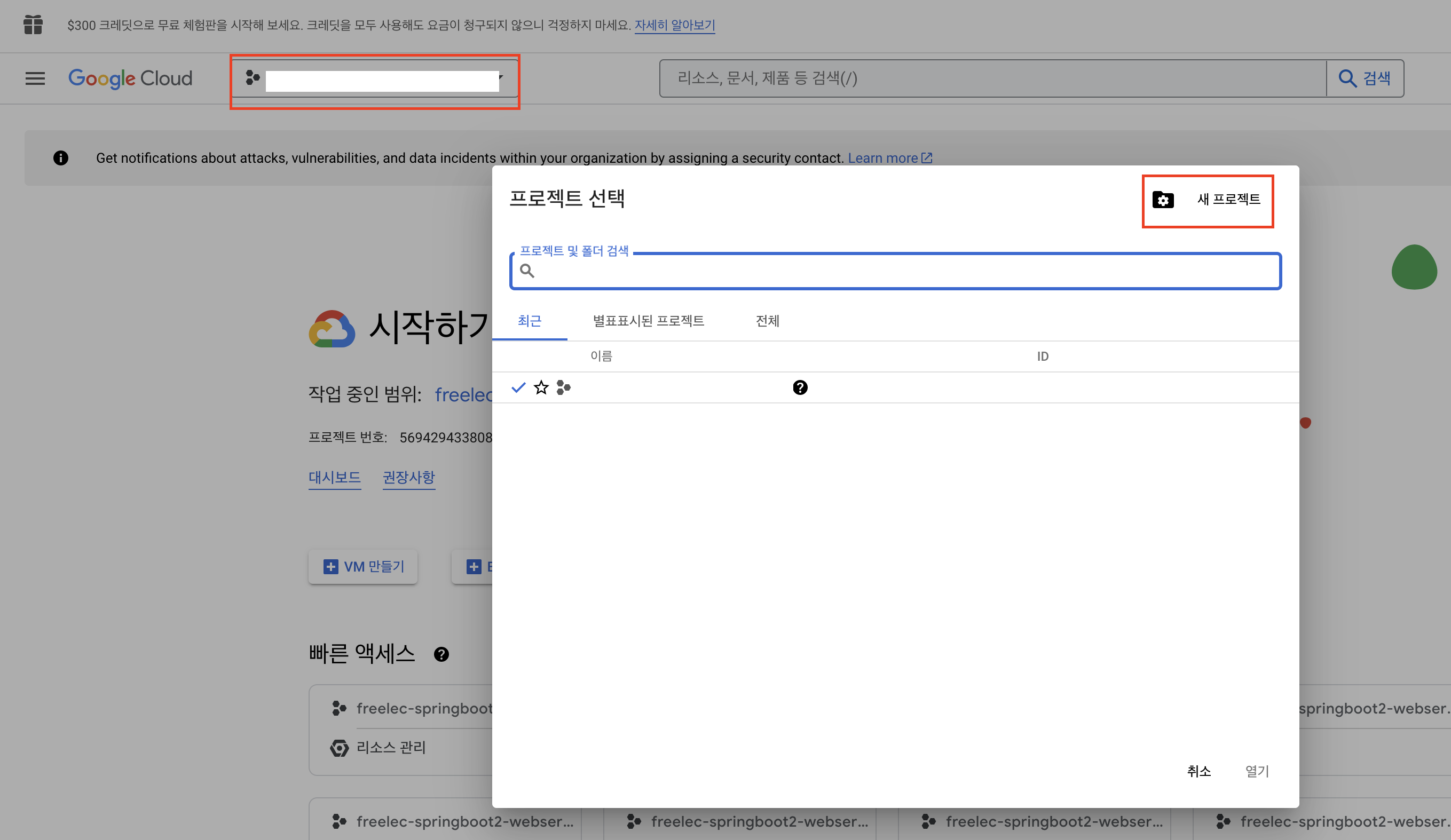Open the 자세히 알아보기 link

point(674,25)
